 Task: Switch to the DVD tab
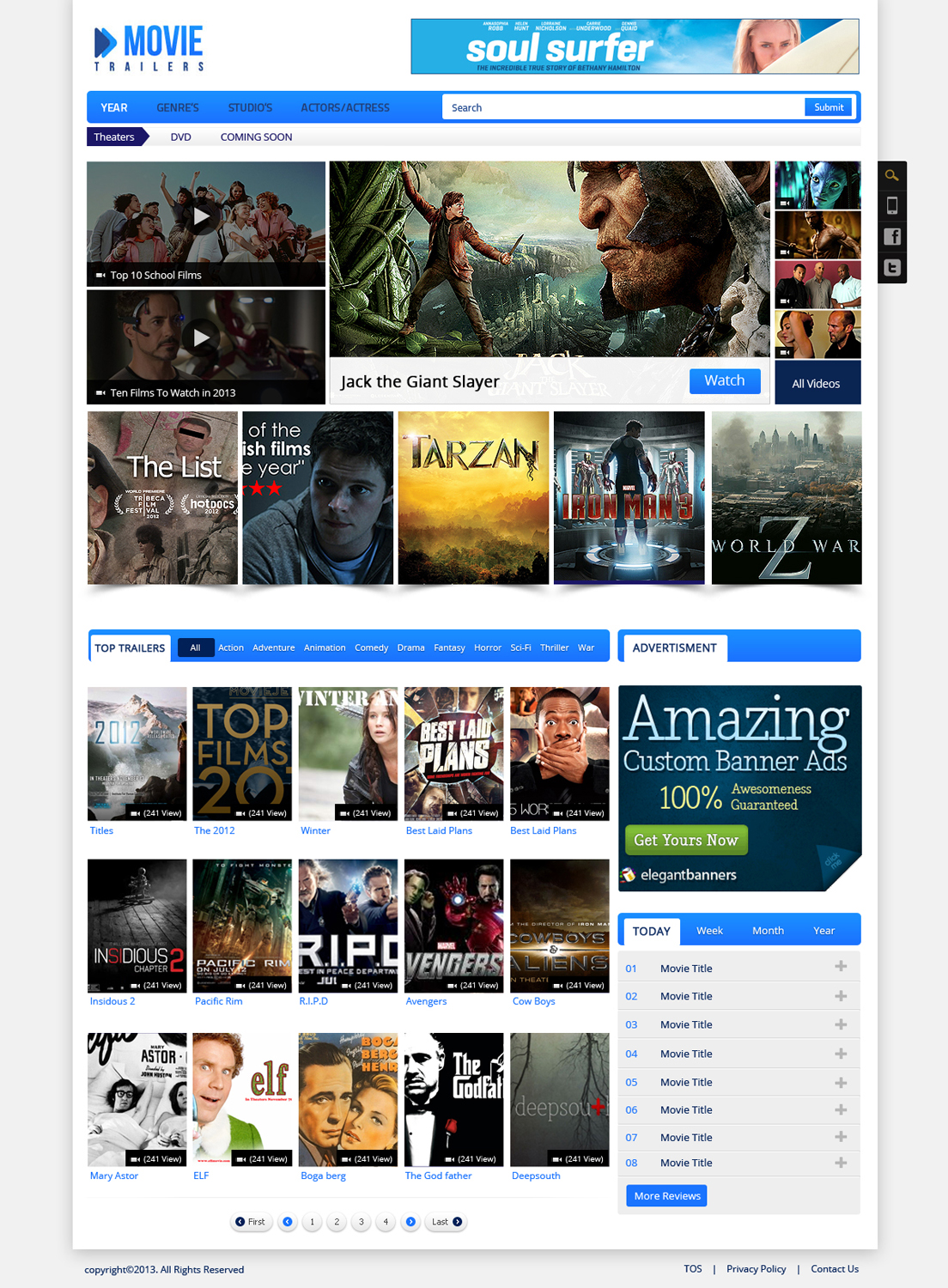point(181,137)
